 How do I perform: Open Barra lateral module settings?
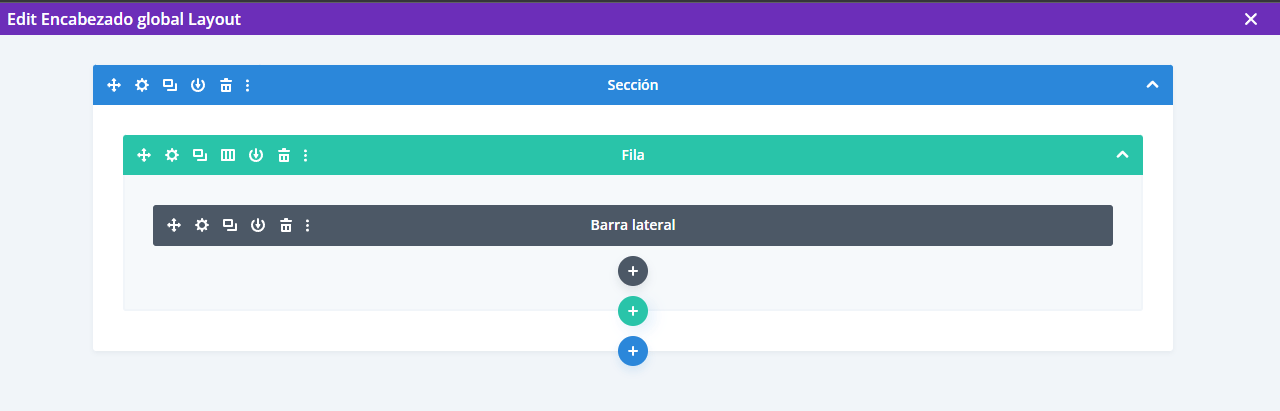pyautogui.click(x=202, y=225)
